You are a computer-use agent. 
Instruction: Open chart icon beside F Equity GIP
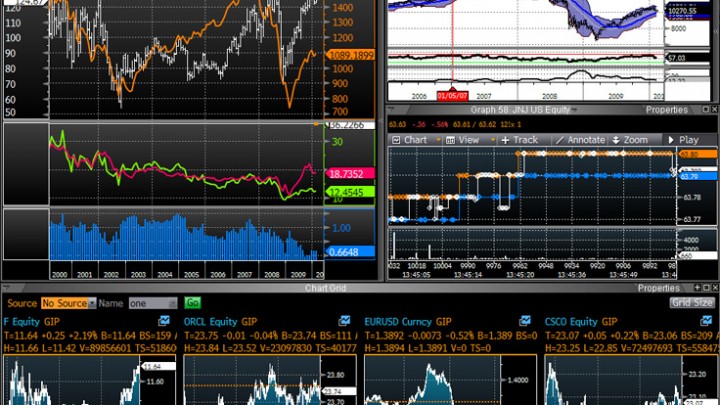click(164, 321)
